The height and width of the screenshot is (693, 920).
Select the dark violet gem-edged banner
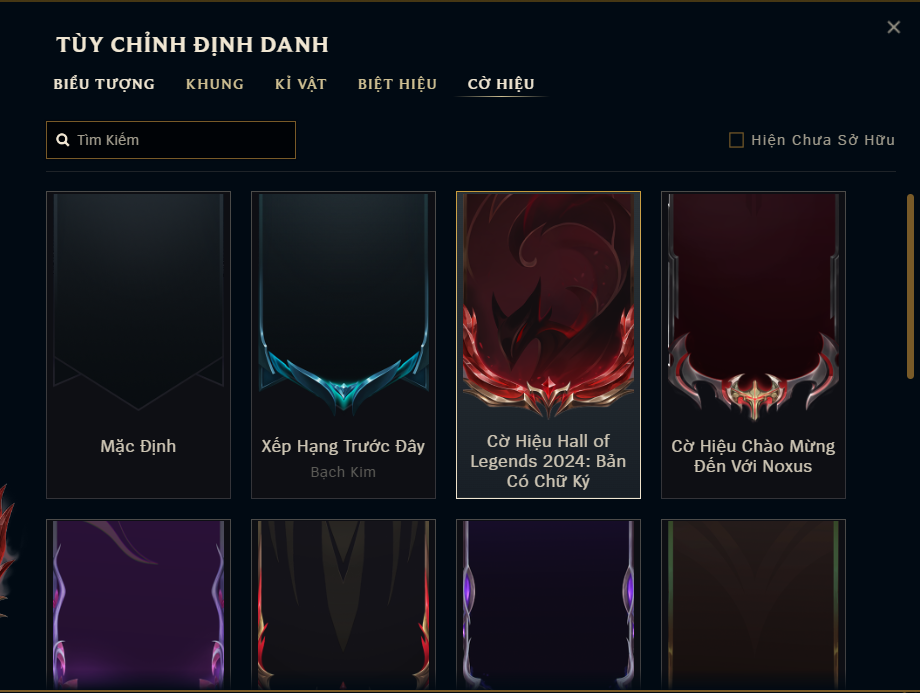[x=548, y=604]
